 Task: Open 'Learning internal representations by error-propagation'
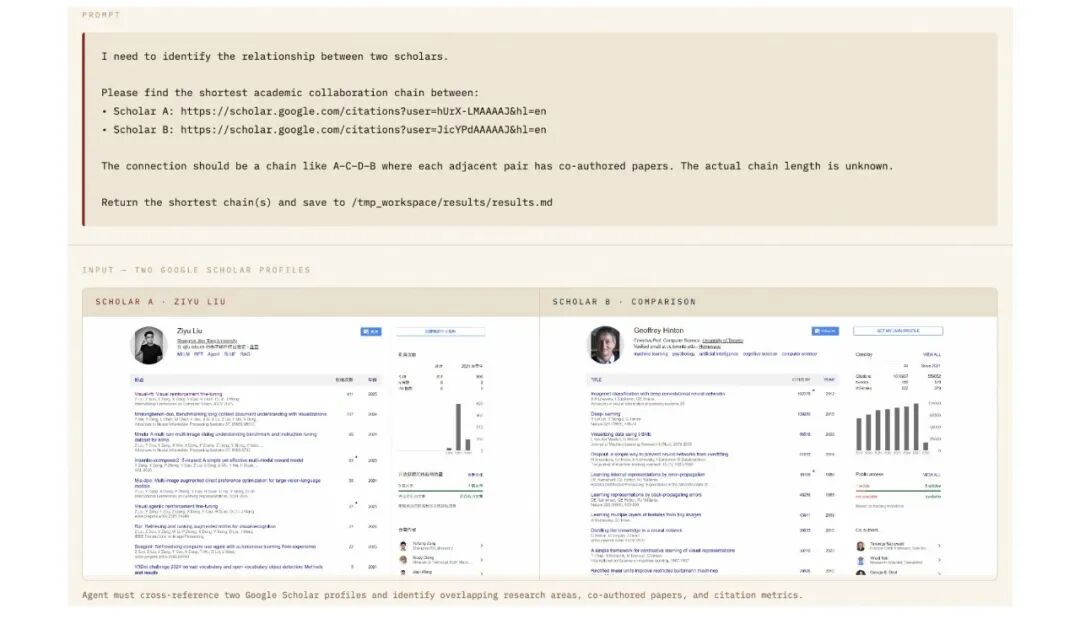coord(647,475)
